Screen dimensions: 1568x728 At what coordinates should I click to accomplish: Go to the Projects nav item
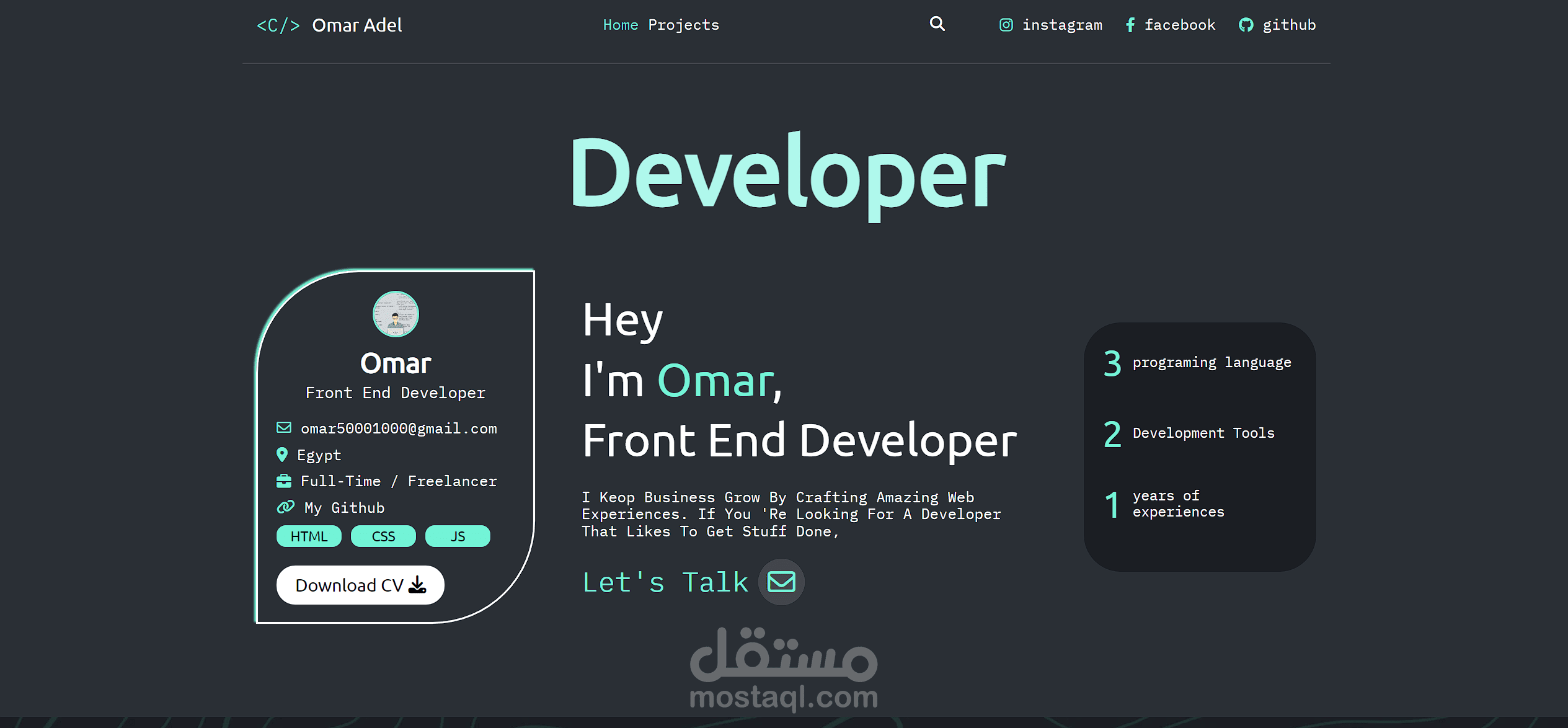[683, 25]
